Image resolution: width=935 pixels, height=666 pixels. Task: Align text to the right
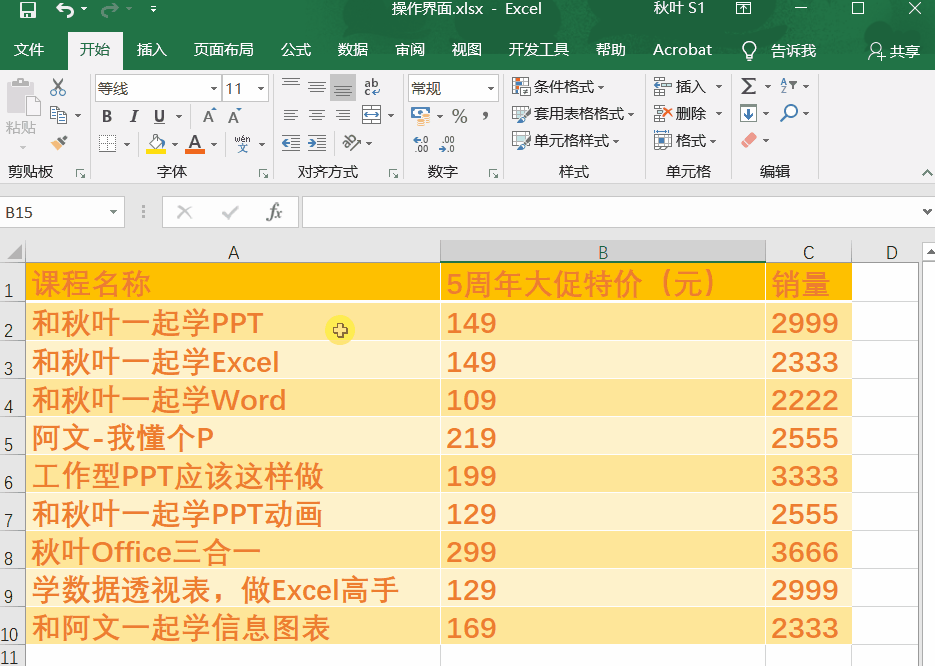pyautogui.click(x=343, y=116)
